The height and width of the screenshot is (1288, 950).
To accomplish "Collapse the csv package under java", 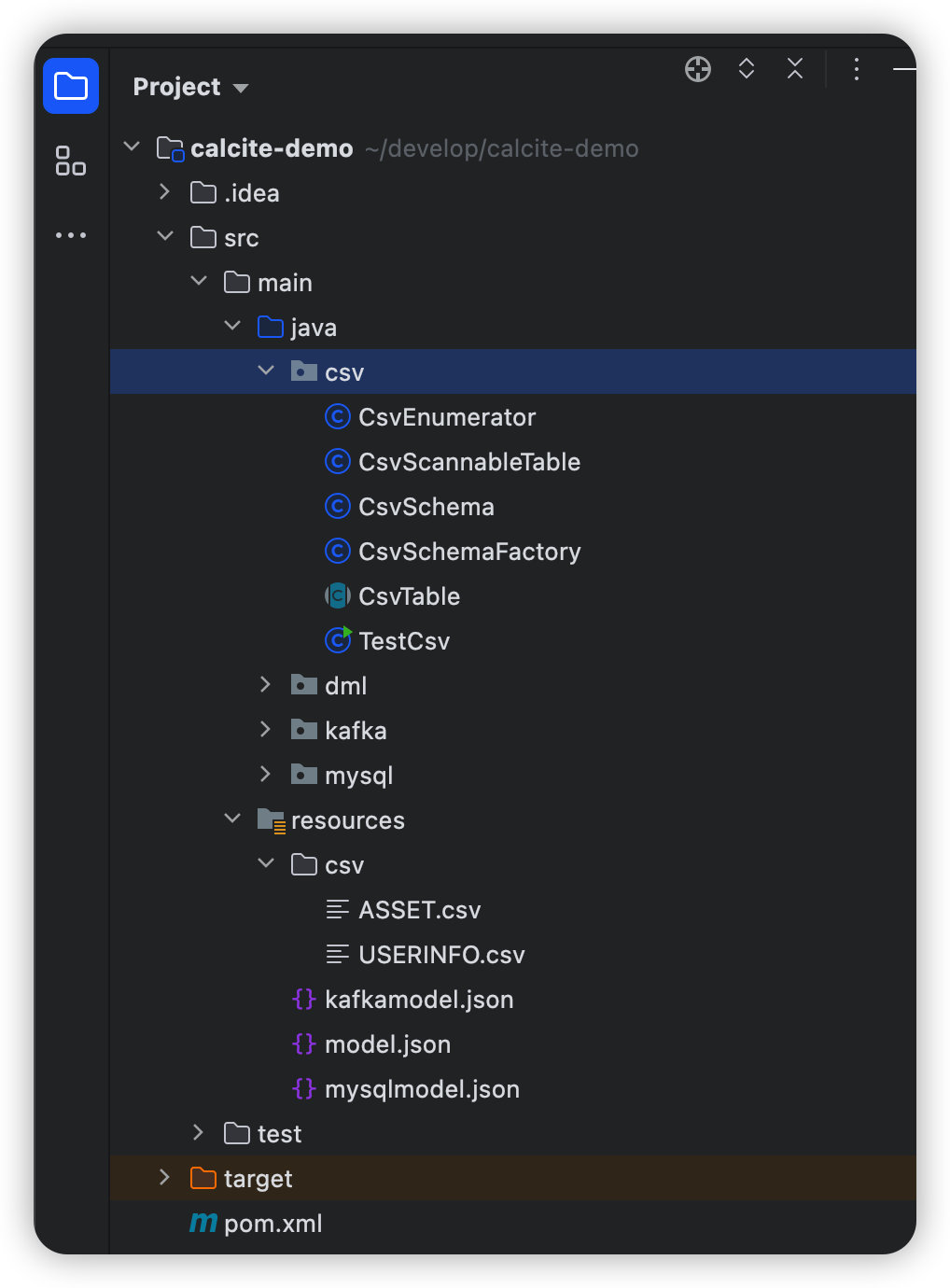I will click(266, 371).
